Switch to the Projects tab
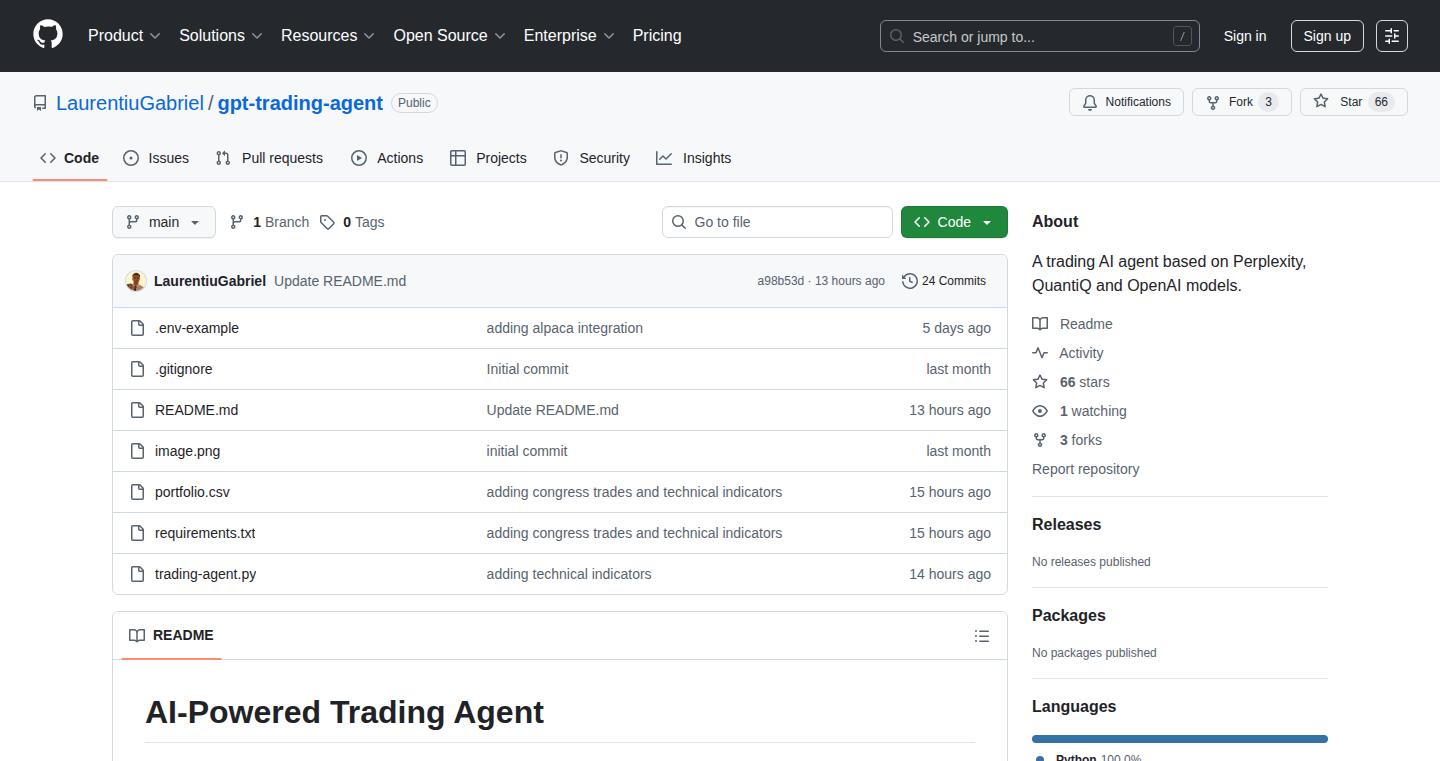Screen dimensions: 1440x761 488,158
